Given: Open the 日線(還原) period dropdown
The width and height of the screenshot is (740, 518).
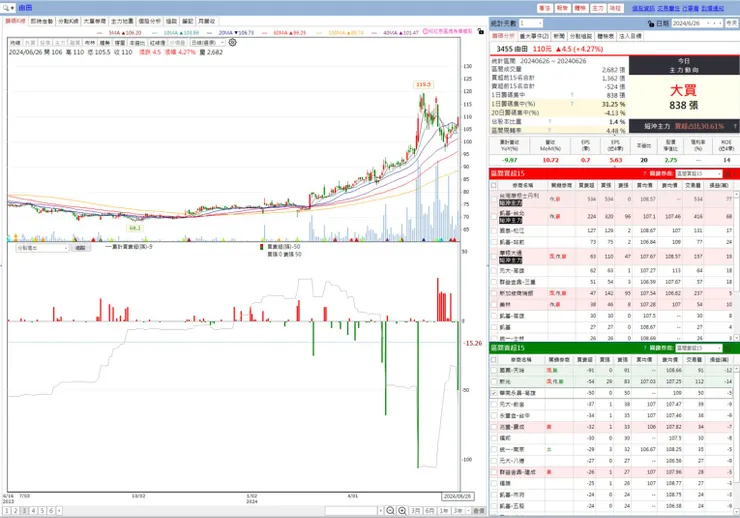Looking at the screenshot, I should tap(208, 43).
